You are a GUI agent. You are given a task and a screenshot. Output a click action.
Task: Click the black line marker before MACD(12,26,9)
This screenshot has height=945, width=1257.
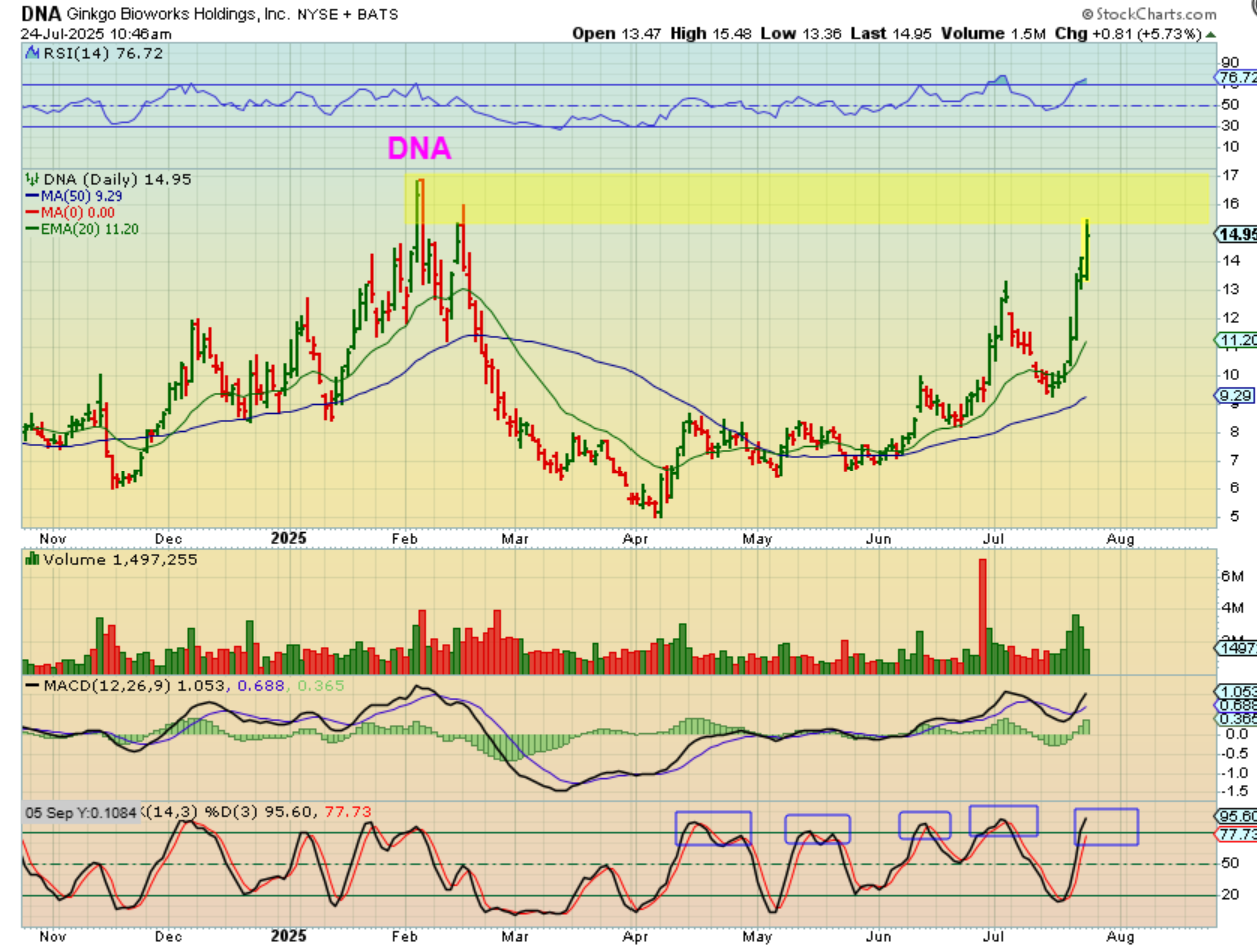(x=31, y=685)
